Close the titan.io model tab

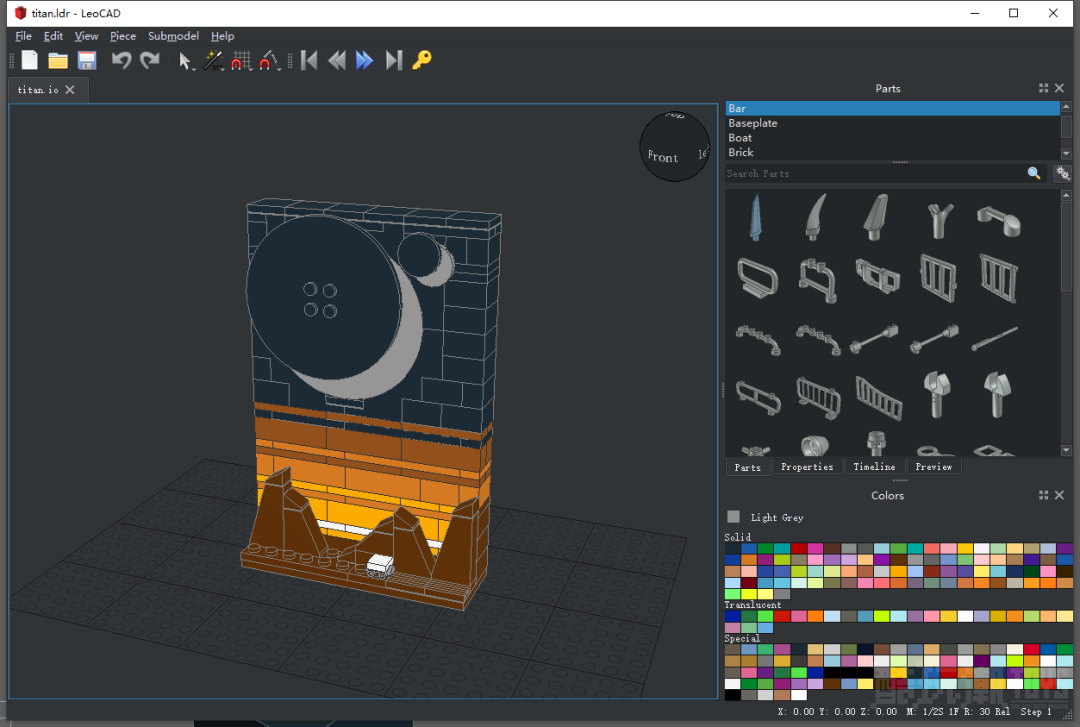70,90
